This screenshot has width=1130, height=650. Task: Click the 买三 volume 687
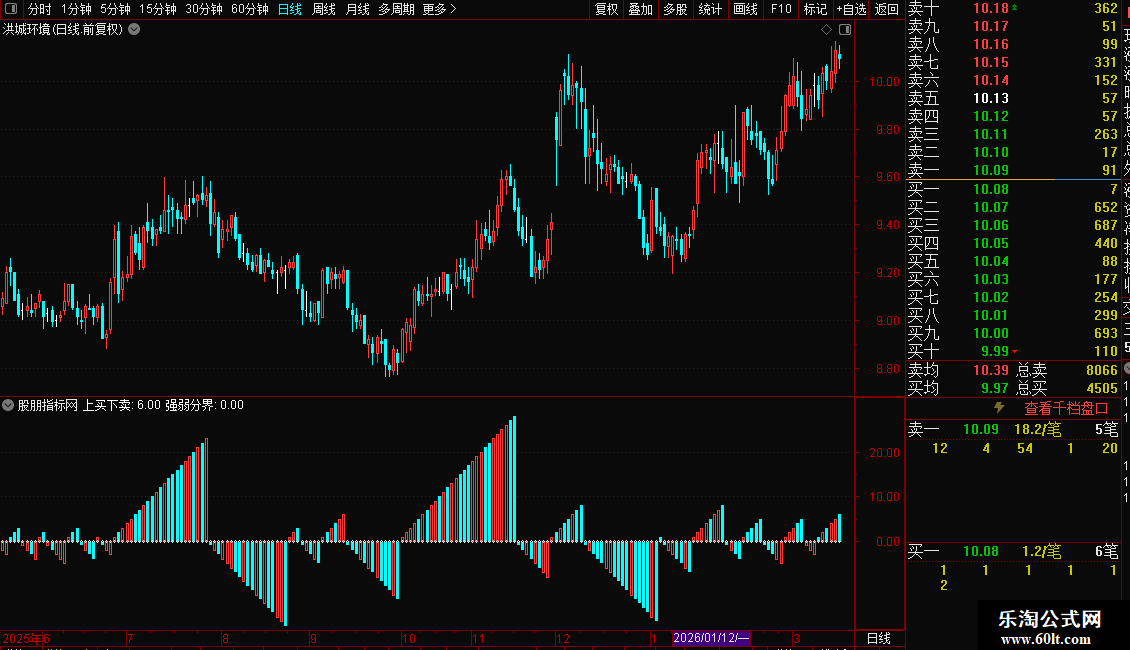[1105, 225]
